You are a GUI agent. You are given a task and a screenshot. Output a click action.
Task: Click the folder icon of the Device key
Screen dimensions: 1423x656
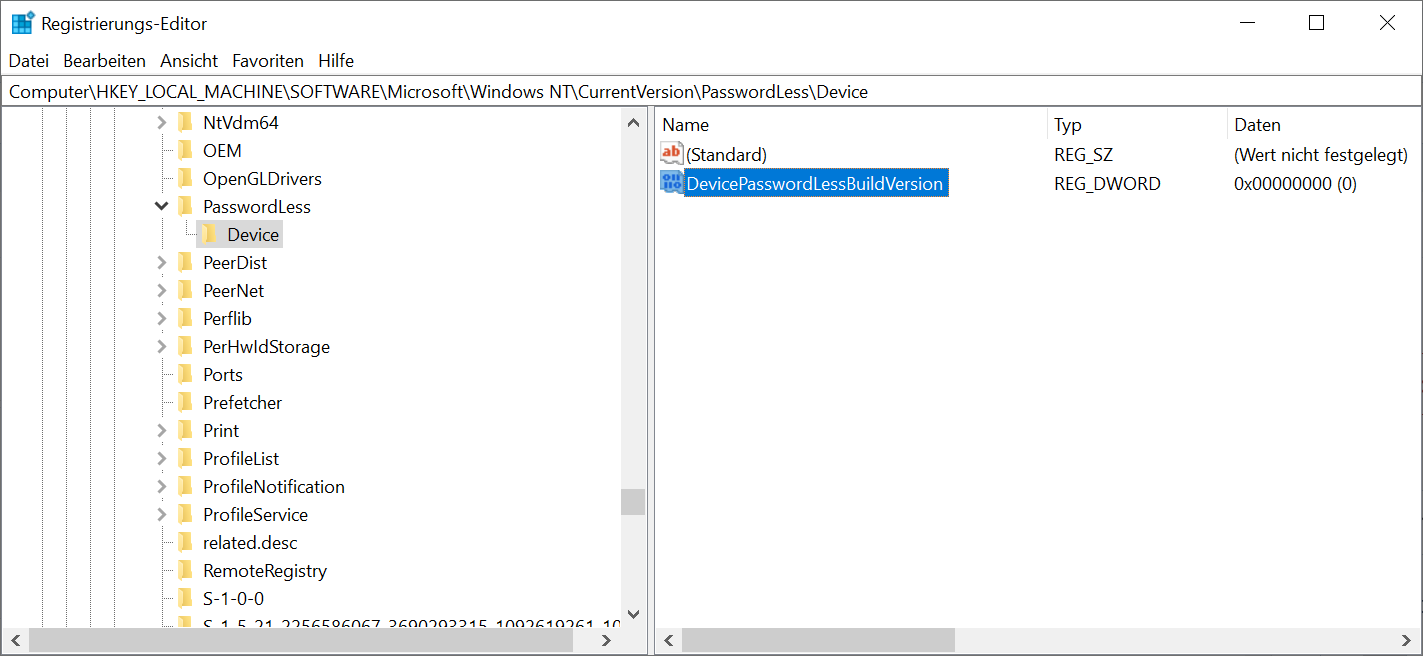point(210,235)
